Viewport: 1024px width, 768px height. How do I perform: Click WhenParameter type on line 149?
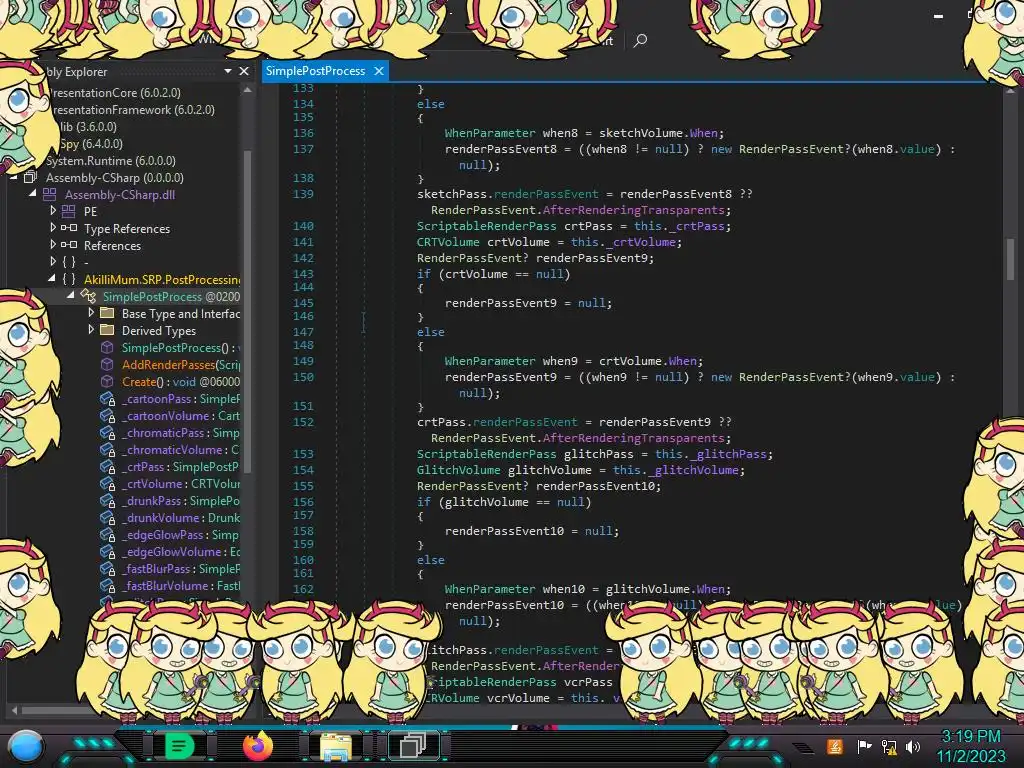point(490,361)
